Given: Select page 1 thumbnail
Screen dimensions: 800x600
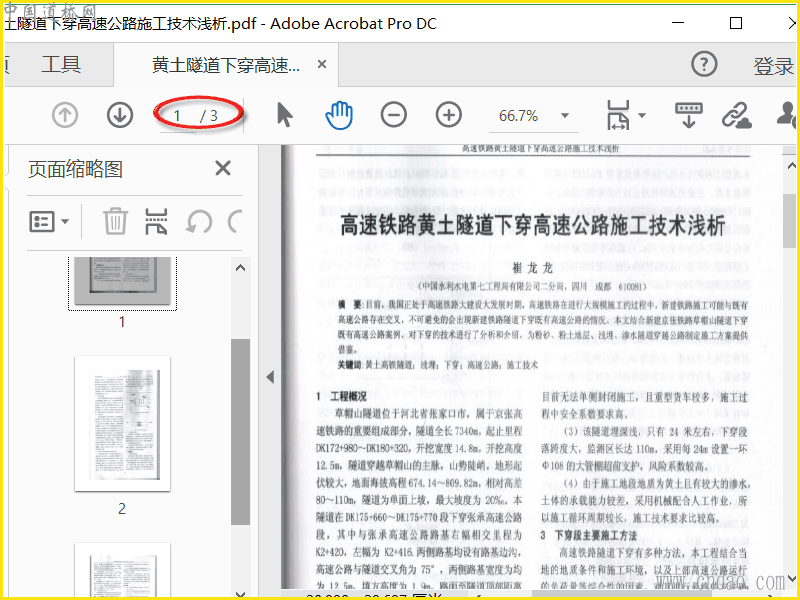Looking at the screenshot, I should tap(122, 282).
